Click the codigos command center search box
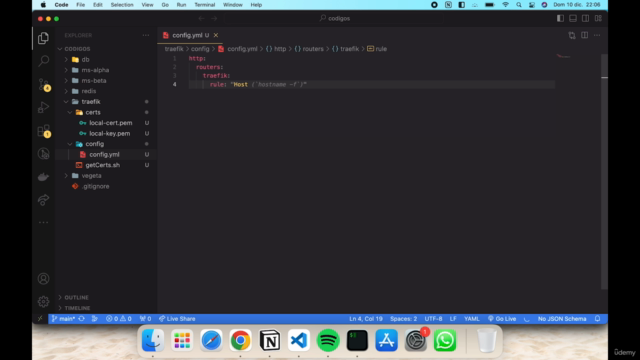 (335, 18)
